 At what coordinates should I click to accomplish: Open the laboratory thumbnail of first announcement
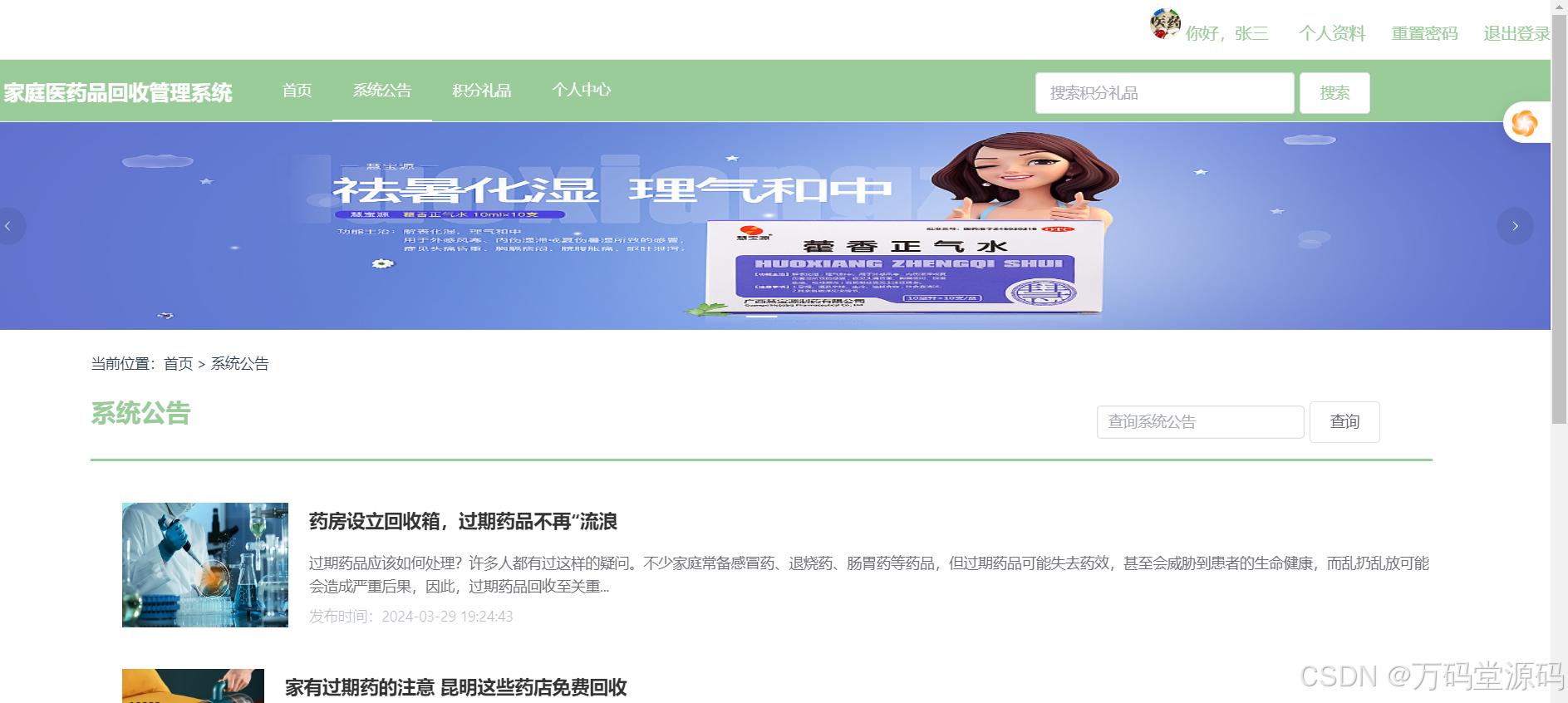tap(205, 565)
